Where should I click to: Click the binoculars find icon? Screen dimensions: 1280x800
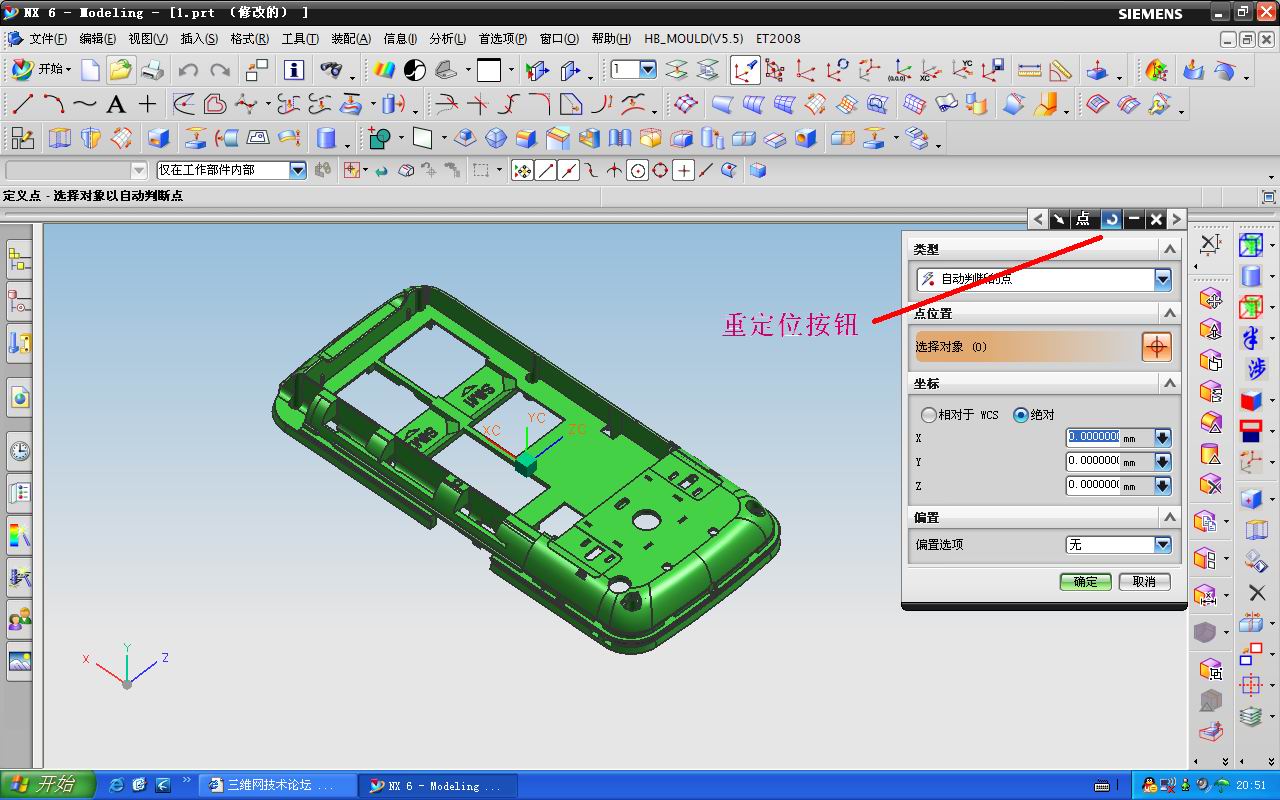pos(331,70)
